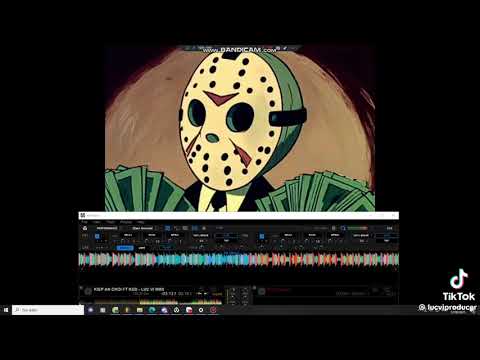This screenshot has height=360, width=480.
Task: Click the highlighted blue layout button in the top toolbar
Action: pyautogui.click(x=168, y=228)
